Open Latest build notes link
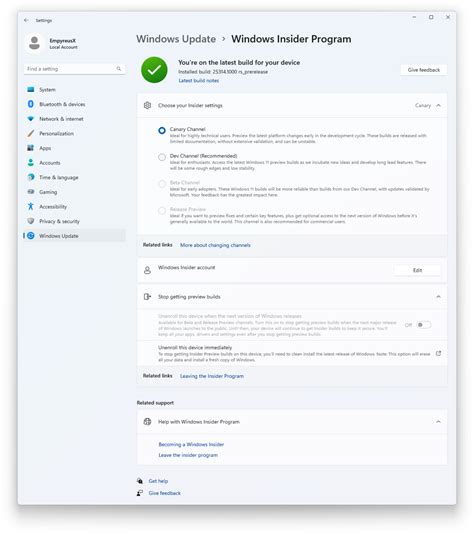The width and height of the screenshot is (474, 534). [x=199, y=81]
